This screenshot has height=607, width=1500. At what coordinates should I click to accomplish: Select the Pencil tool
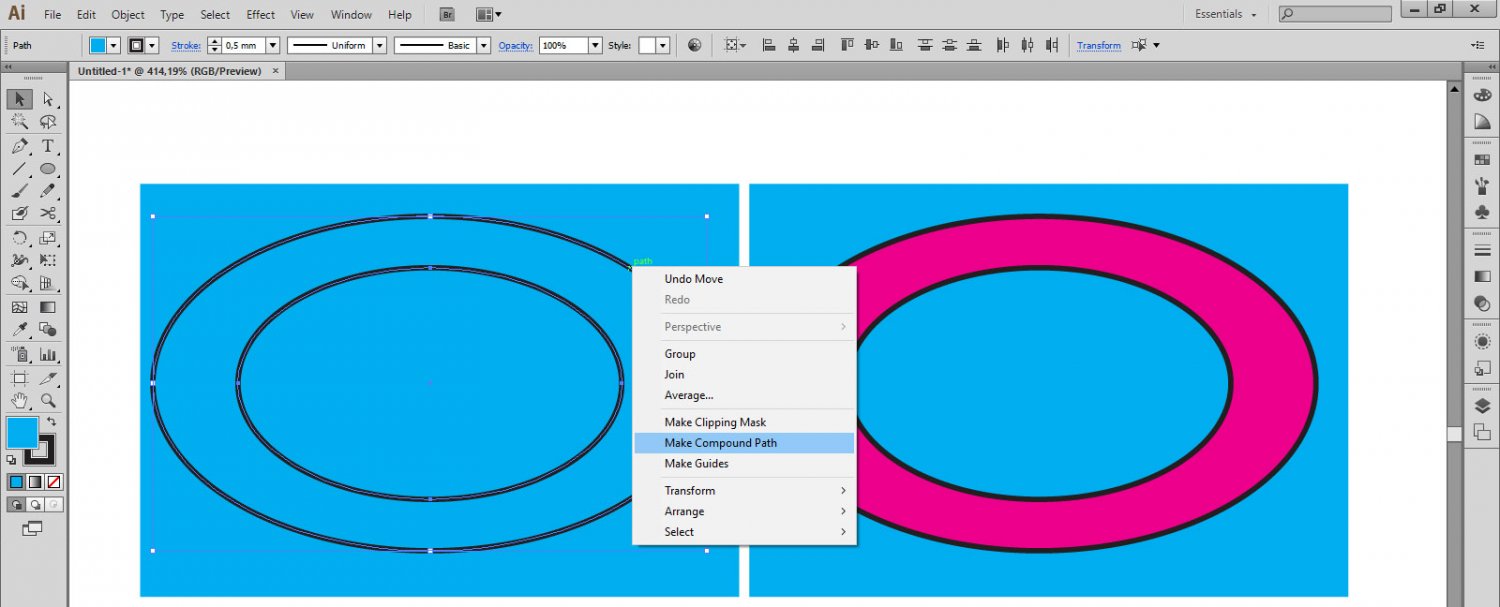pyautogui.click(x=47, y=191)
